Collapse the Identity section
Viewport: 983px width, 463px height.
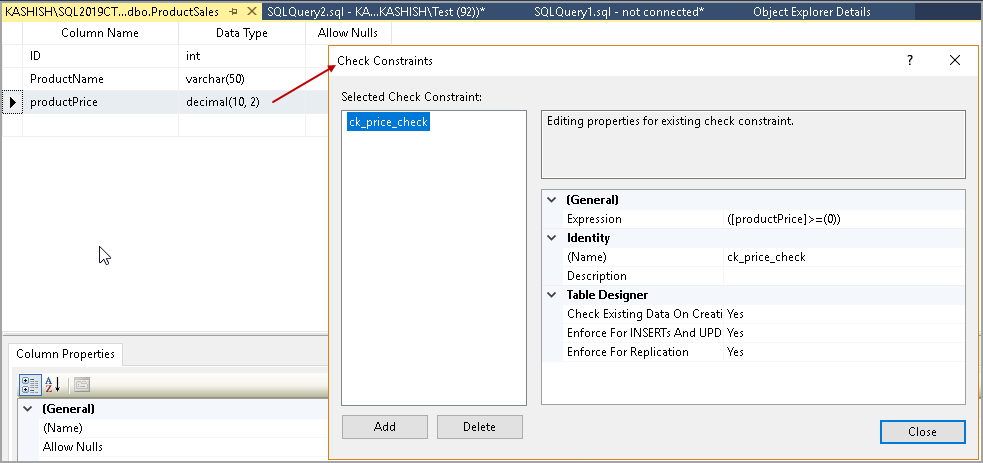[551, 238]
